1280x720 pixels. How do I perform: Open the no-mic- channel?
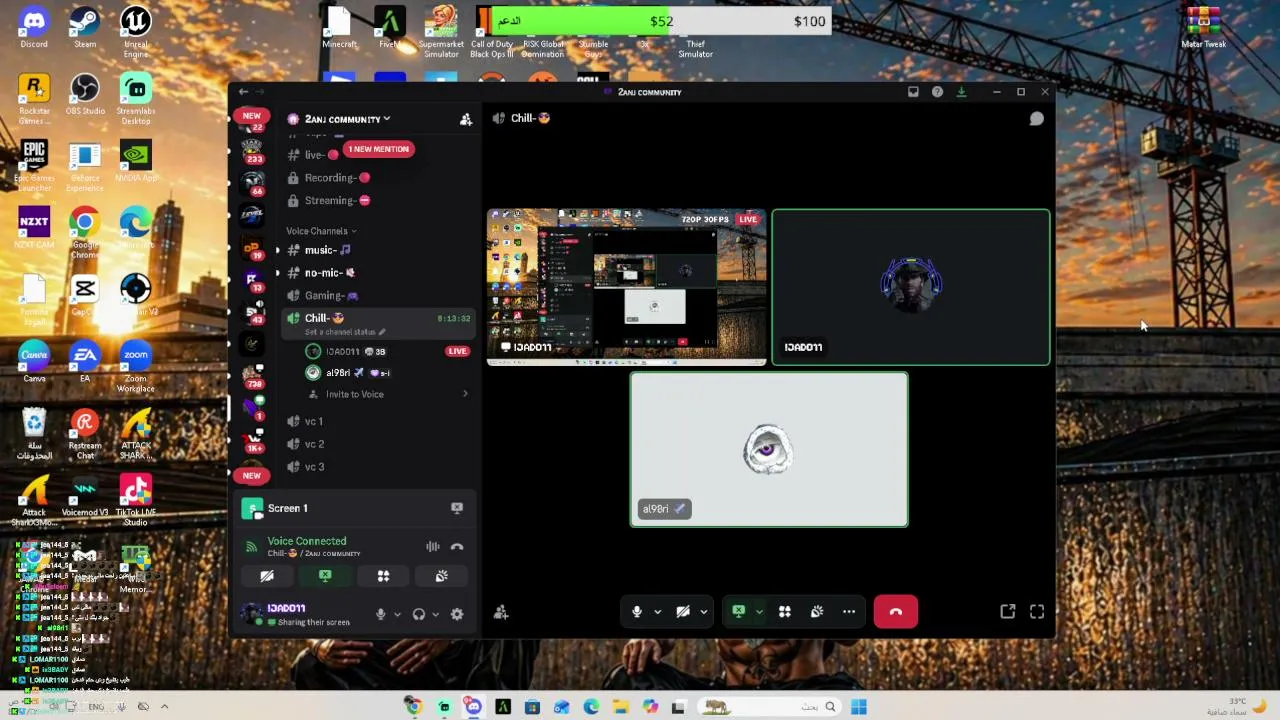[377, 273]
